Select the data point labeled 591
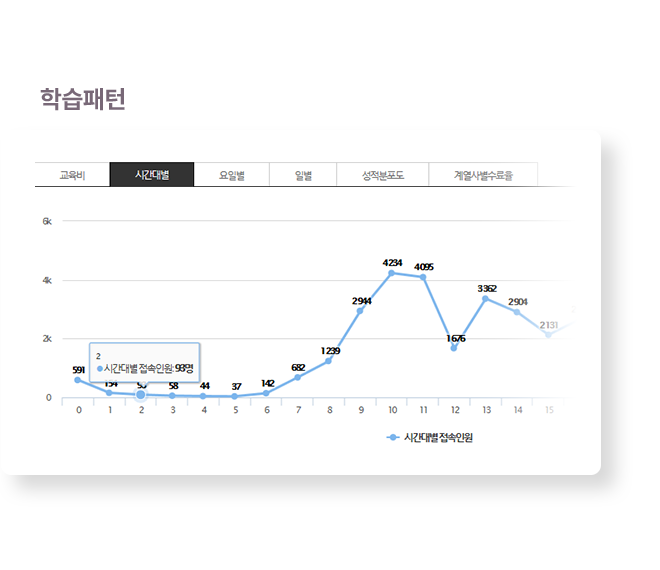This screenshot has width=660, height=570. click(78, 380)
